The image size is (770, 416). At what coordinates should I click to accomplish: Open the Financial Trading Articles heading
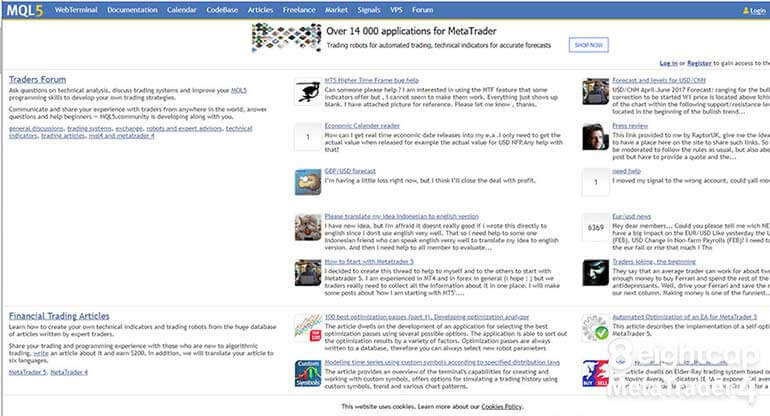click(x=59, y=316)
